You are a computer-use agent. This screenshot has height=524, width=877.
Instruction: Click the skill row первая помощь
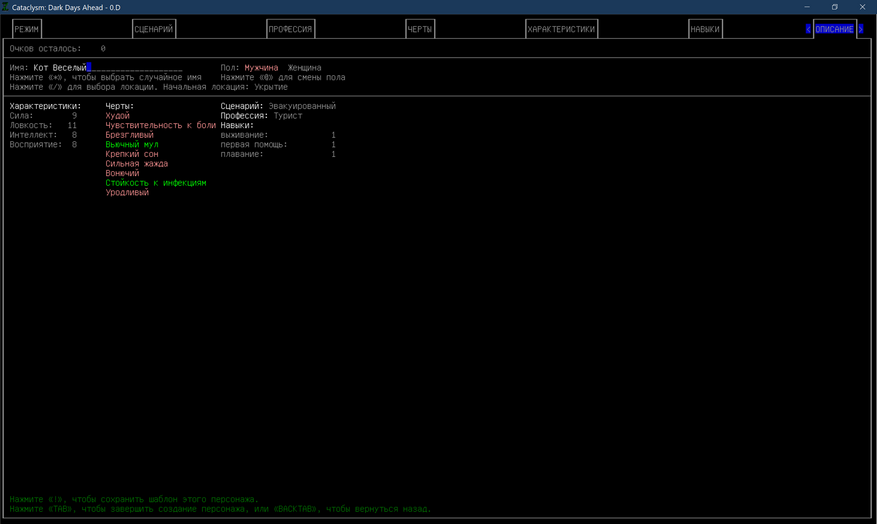278,144
